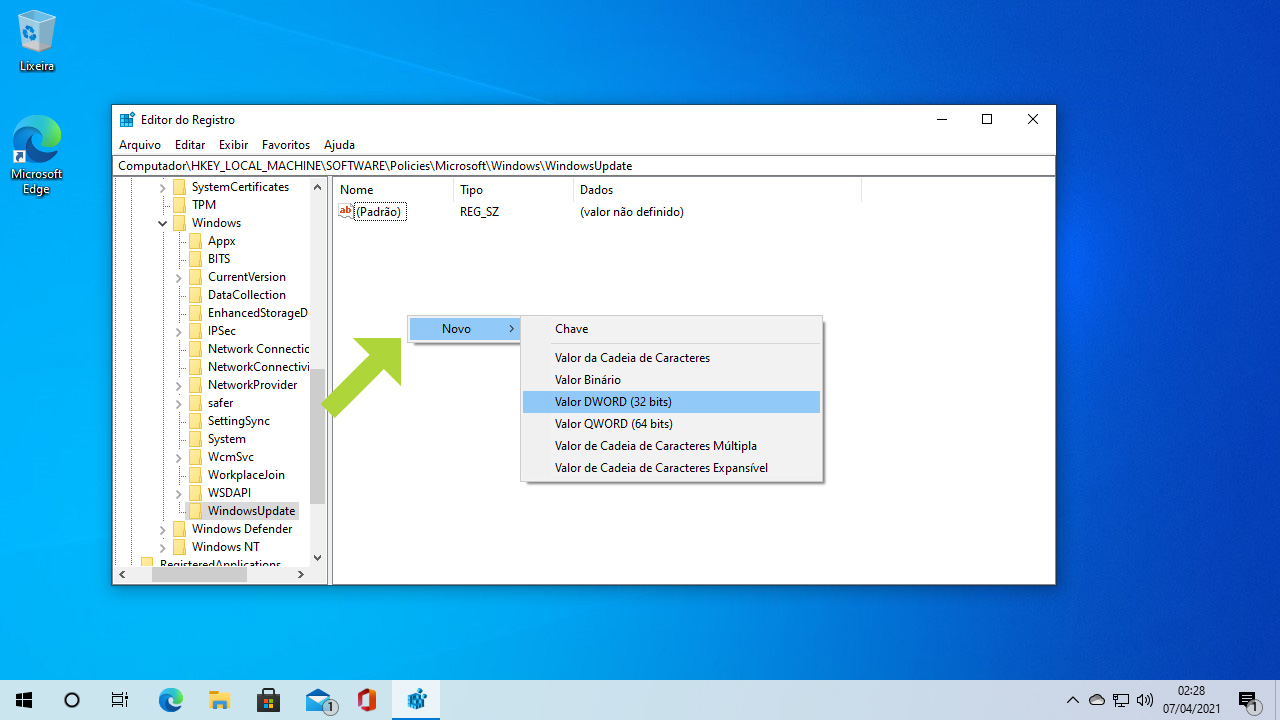Click tree horizontal scrollbar left arrow

[122, 575]
